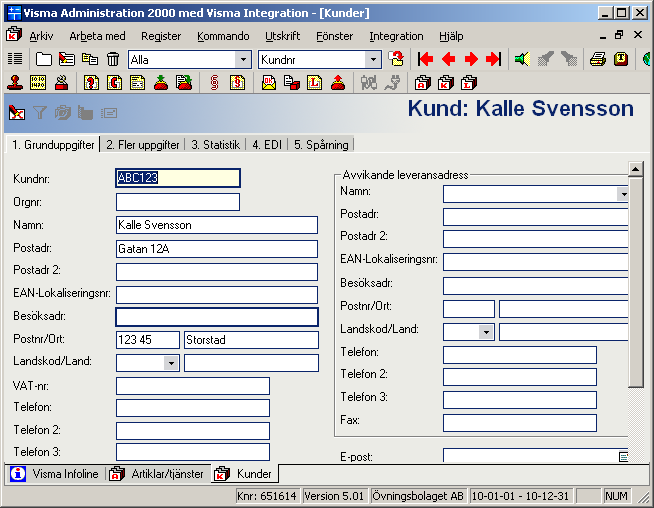The image size is (654, 508).
Task: Click the Kundnr field containing ABC123
Action: point(178,178)
